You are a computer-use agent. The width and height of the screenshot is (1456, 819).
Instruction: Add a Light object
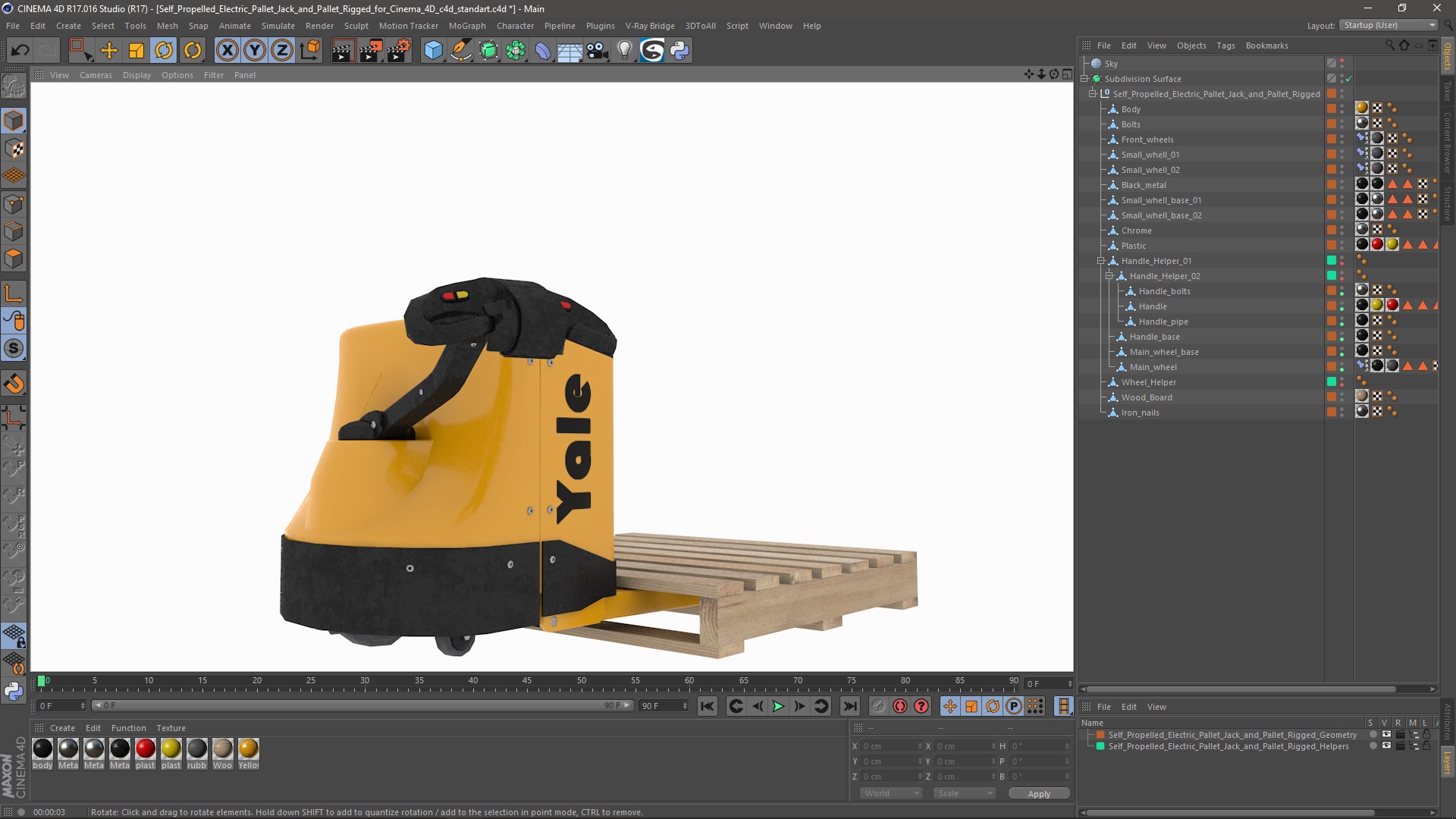click(624, 51)
